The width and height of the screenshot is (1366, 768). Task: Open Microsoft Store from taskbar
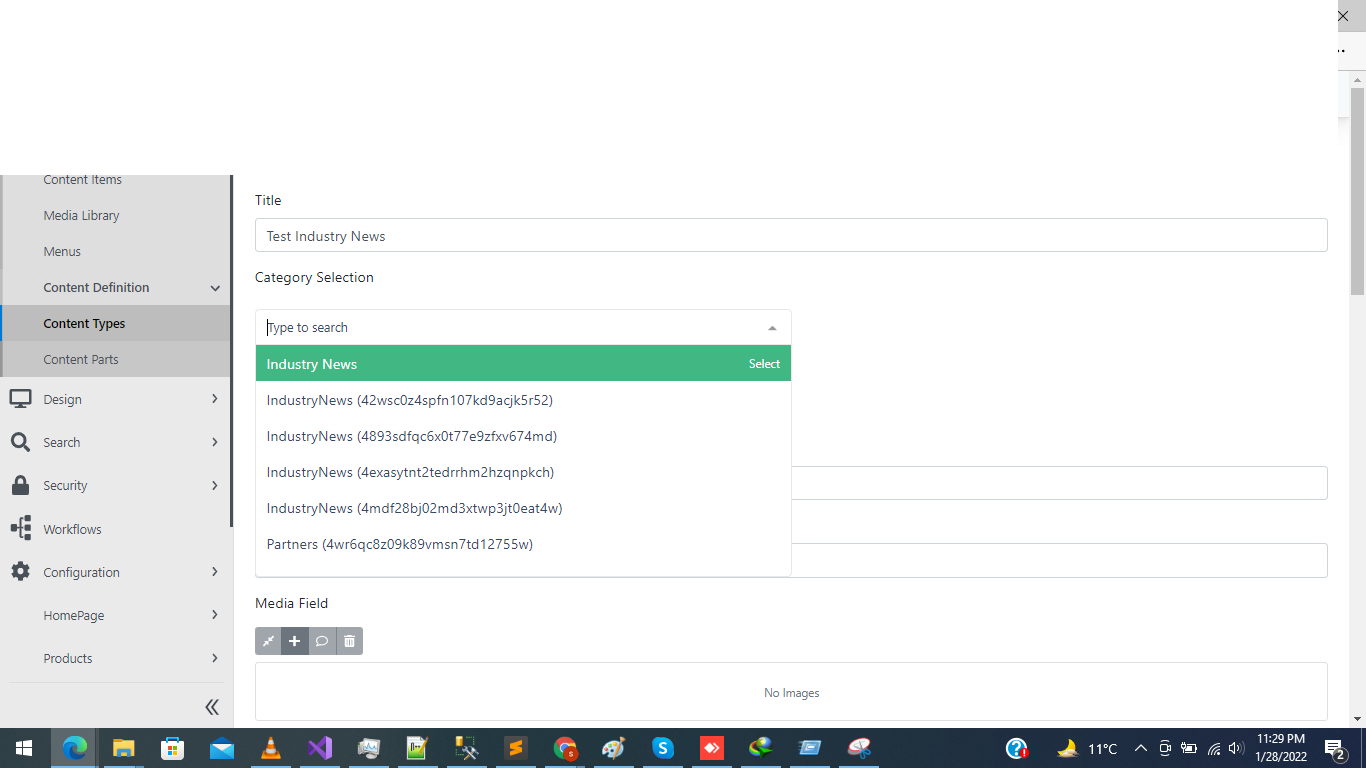pos(172,748)
